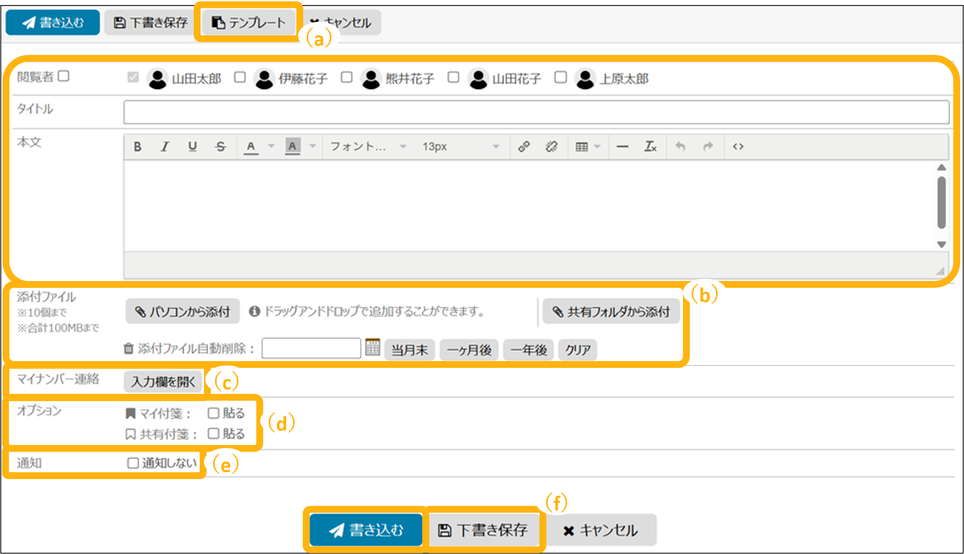964x554 pixels.
Task: Click the パソコンから添付 button
Action: pos(182,312)
